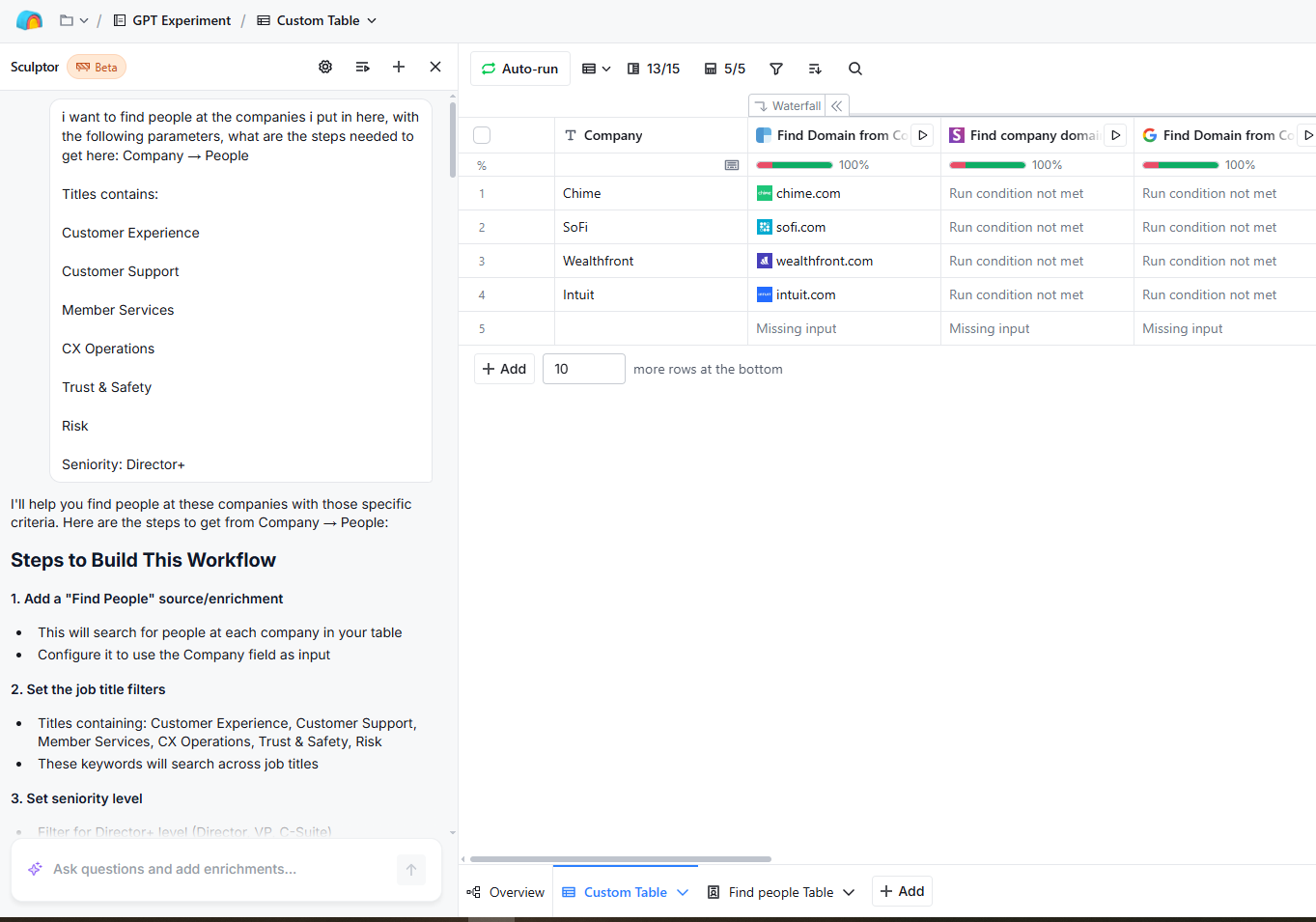This screenshot has height=922, width=1316.
Task: Open the 13/15 columns visibility control
Action: click(654, 69)
